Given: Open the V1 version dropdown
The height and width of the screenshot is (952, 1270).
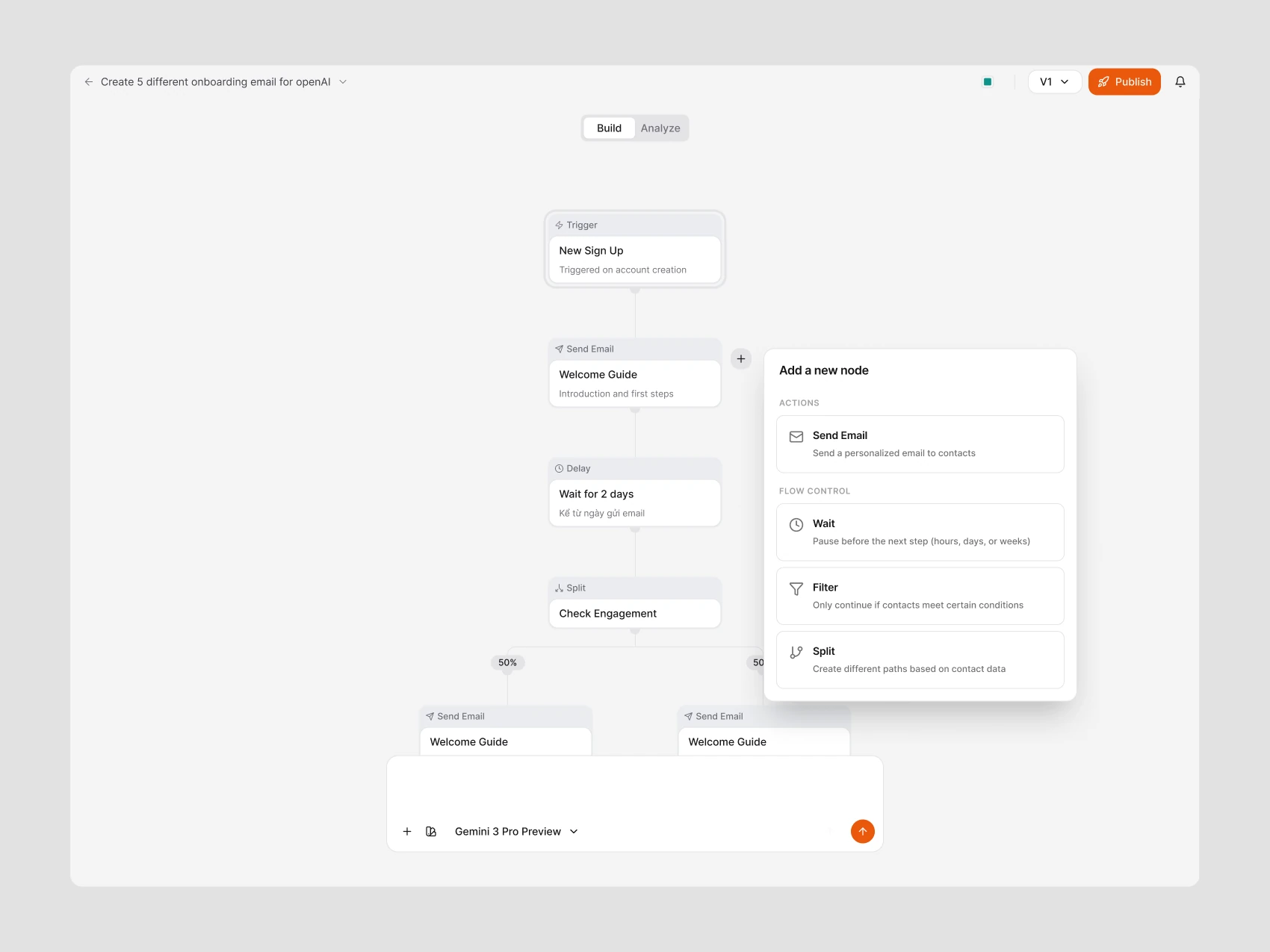Looking at the screenshot, I should tap(1055, 82).
